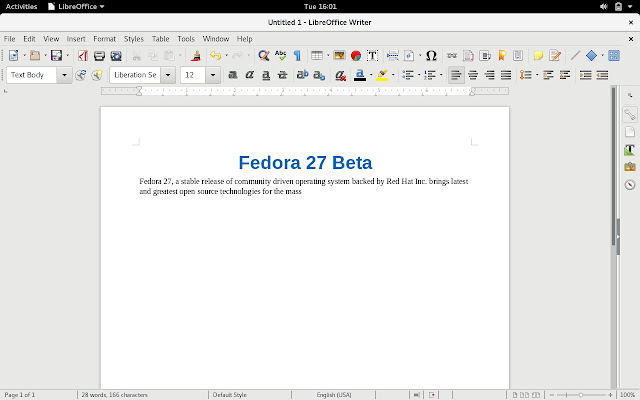The image size is (640, 400).
Task: Justify the paragraph text
Action: pos(506,75)
